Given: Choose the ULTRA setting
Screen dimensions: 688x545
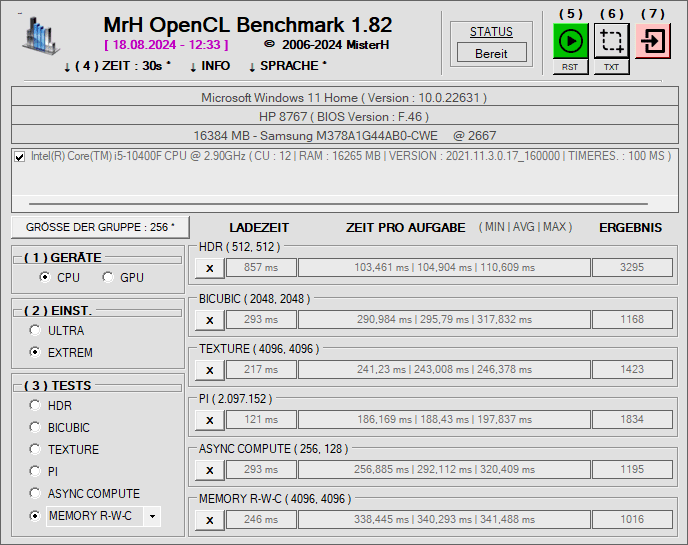Looking at the screenshot, I should (x=35, y=330).
